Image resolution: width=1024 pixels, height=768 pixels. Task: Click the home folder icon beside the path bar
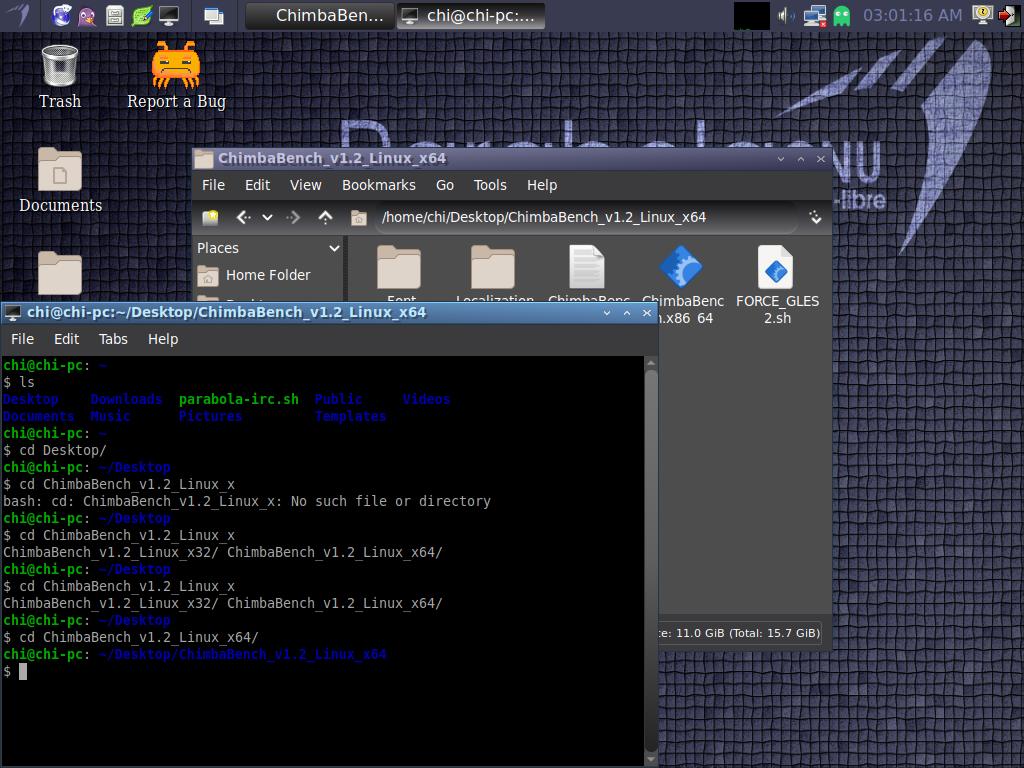[358, 217]
